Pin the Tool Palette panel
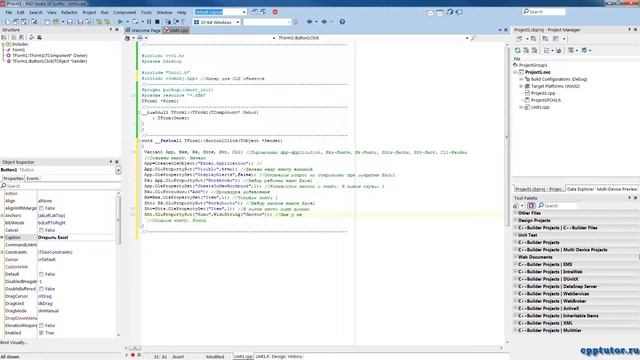640x360 pixels. pyautogui.click(x=629, y=198)
